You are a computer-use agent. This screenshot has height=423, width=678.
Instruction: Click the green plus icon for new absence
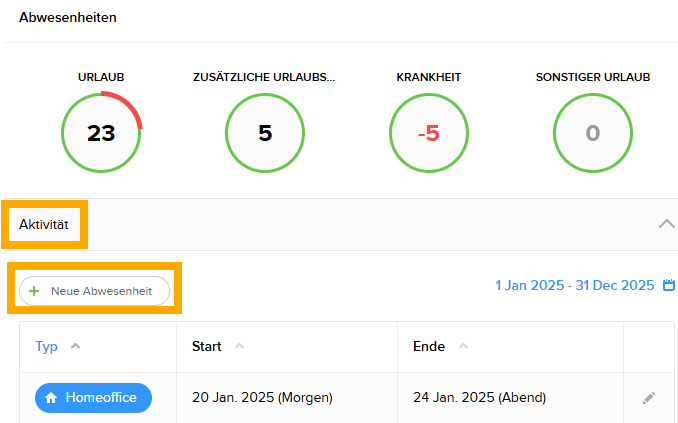[x=35, y=291]
